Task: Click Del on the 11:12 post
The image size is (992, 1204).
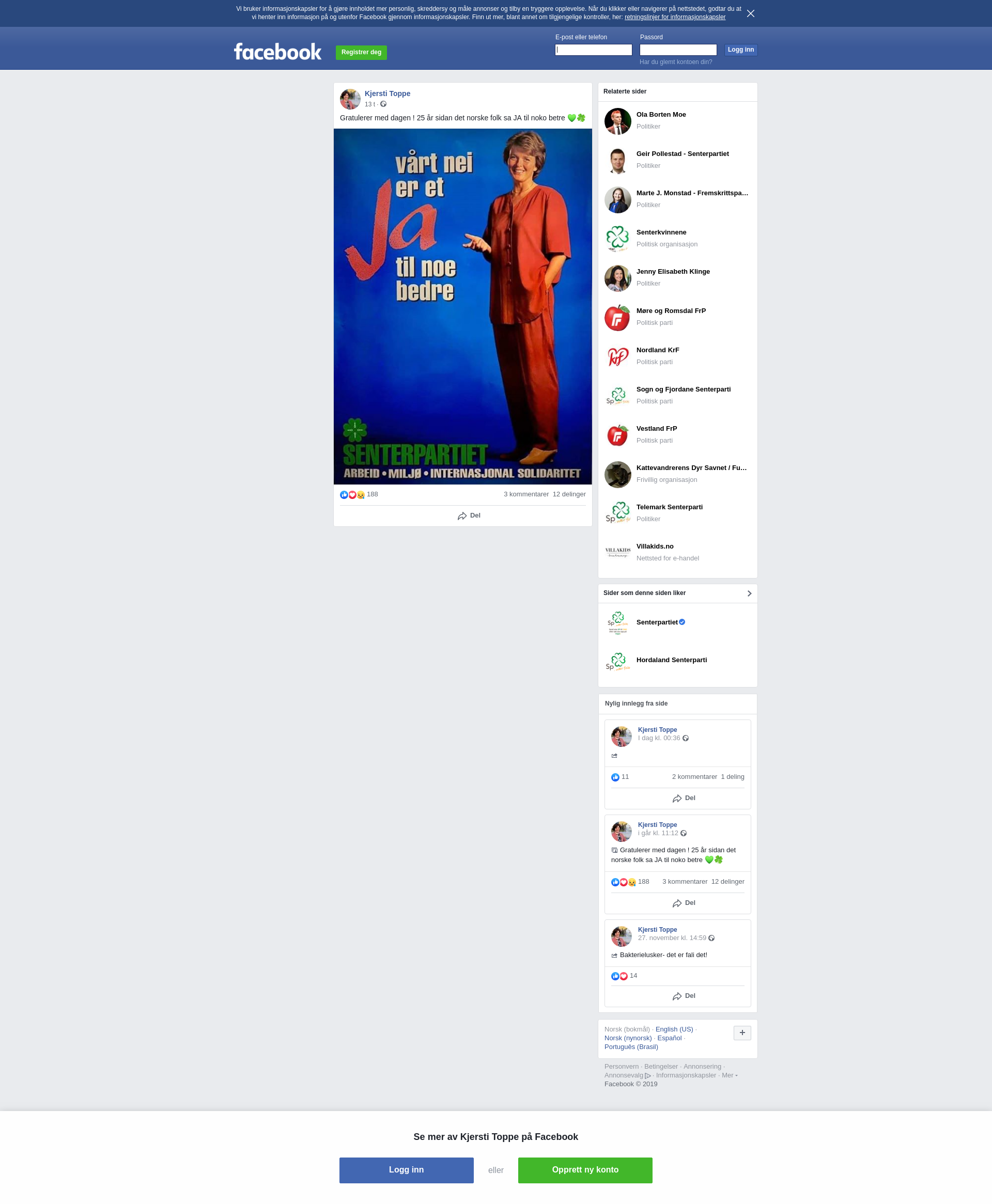Action: coord(684,903)
